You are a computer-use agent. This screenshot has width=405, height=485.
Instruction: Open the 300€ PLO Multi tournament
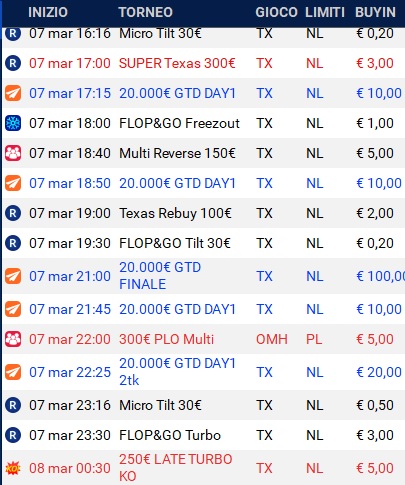[166, 339]
